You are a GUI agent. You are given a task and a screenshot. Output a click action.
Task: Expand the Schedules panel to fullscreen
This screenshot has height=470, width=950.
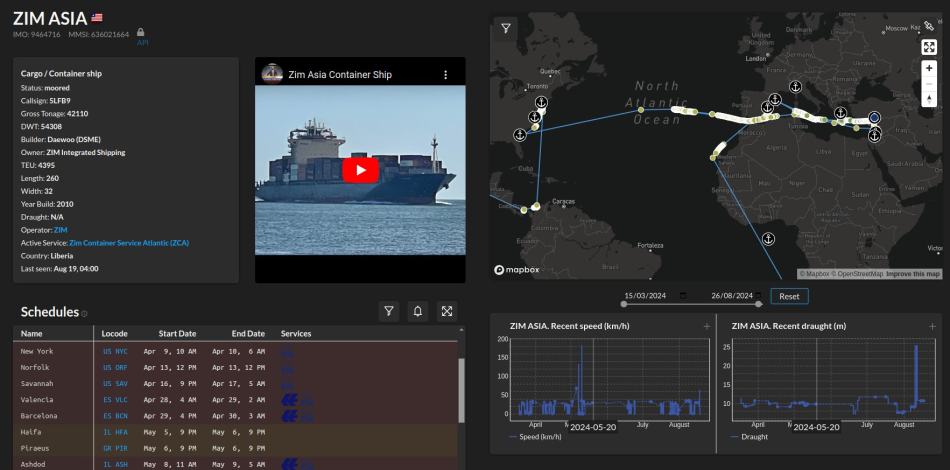pos(447,311)
